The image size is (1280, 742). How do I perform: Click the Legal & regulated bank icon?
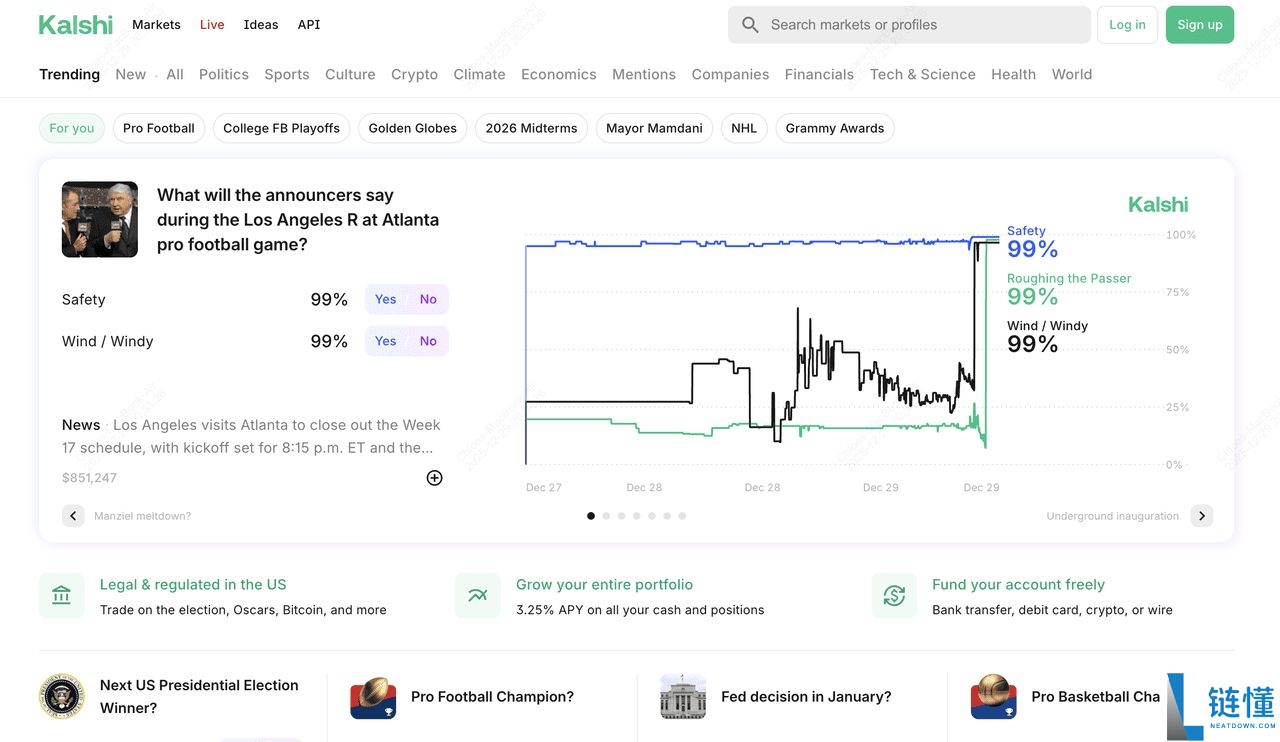coord(62,596)
